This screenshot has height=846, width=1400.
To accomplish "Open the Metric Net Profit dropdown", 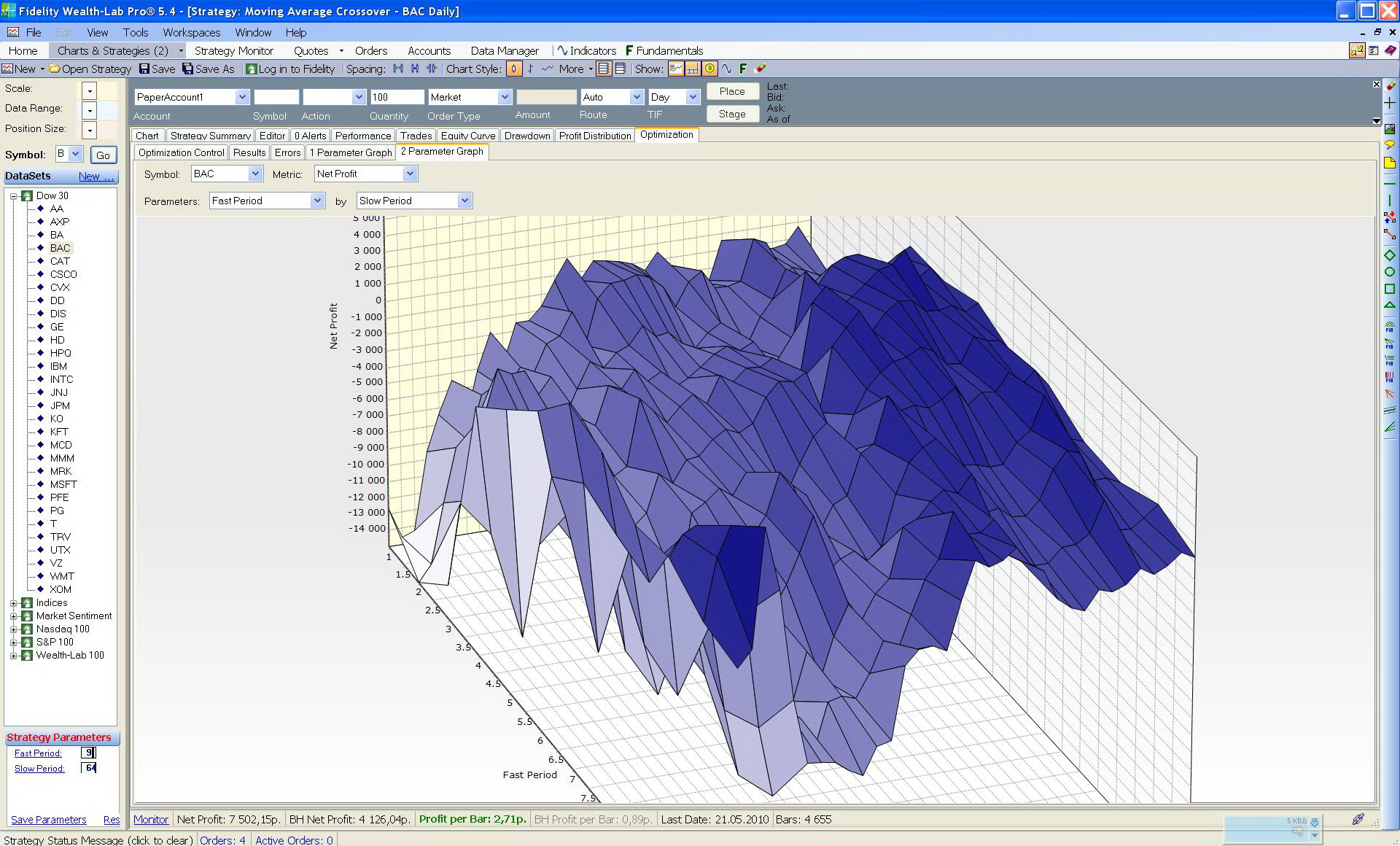I will point(366,174).
